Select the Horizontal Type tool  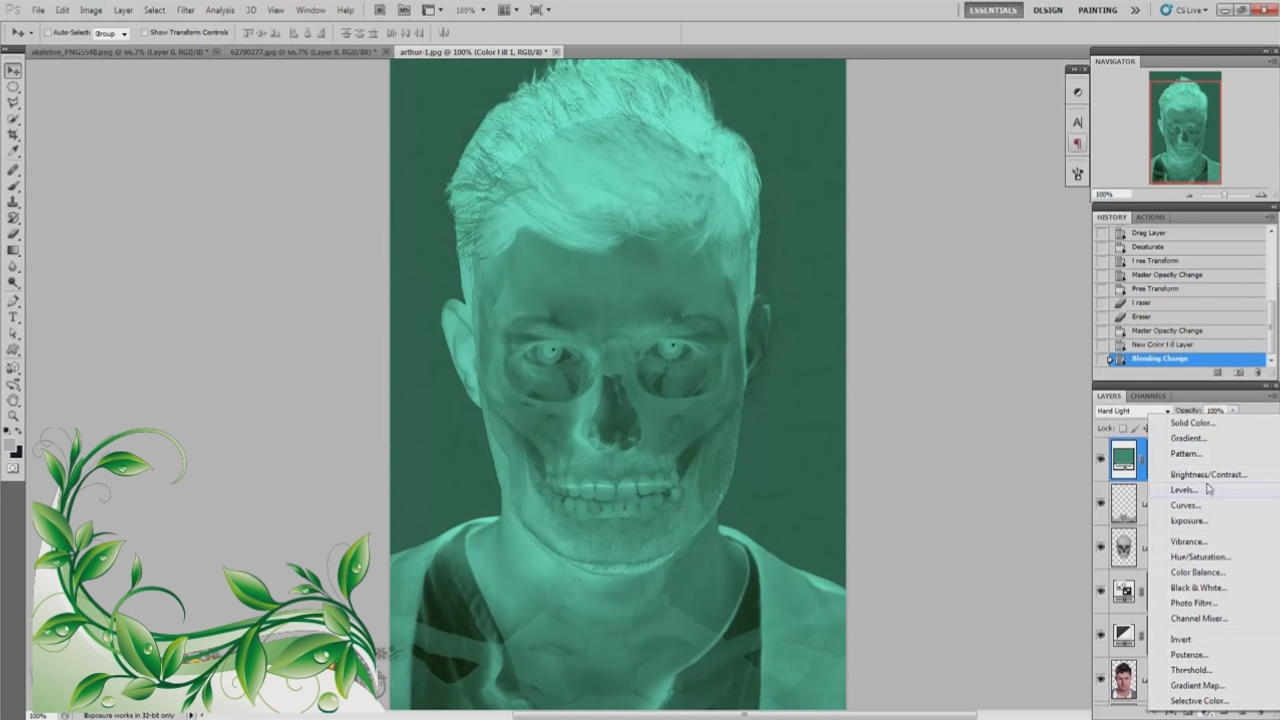pos(13,317)
